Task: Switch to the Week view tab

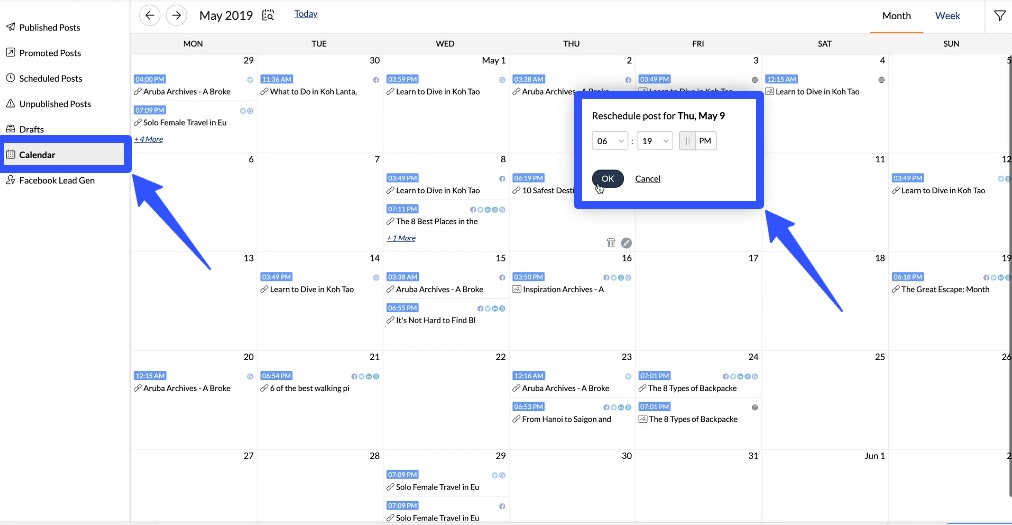Action: point(948,16)
